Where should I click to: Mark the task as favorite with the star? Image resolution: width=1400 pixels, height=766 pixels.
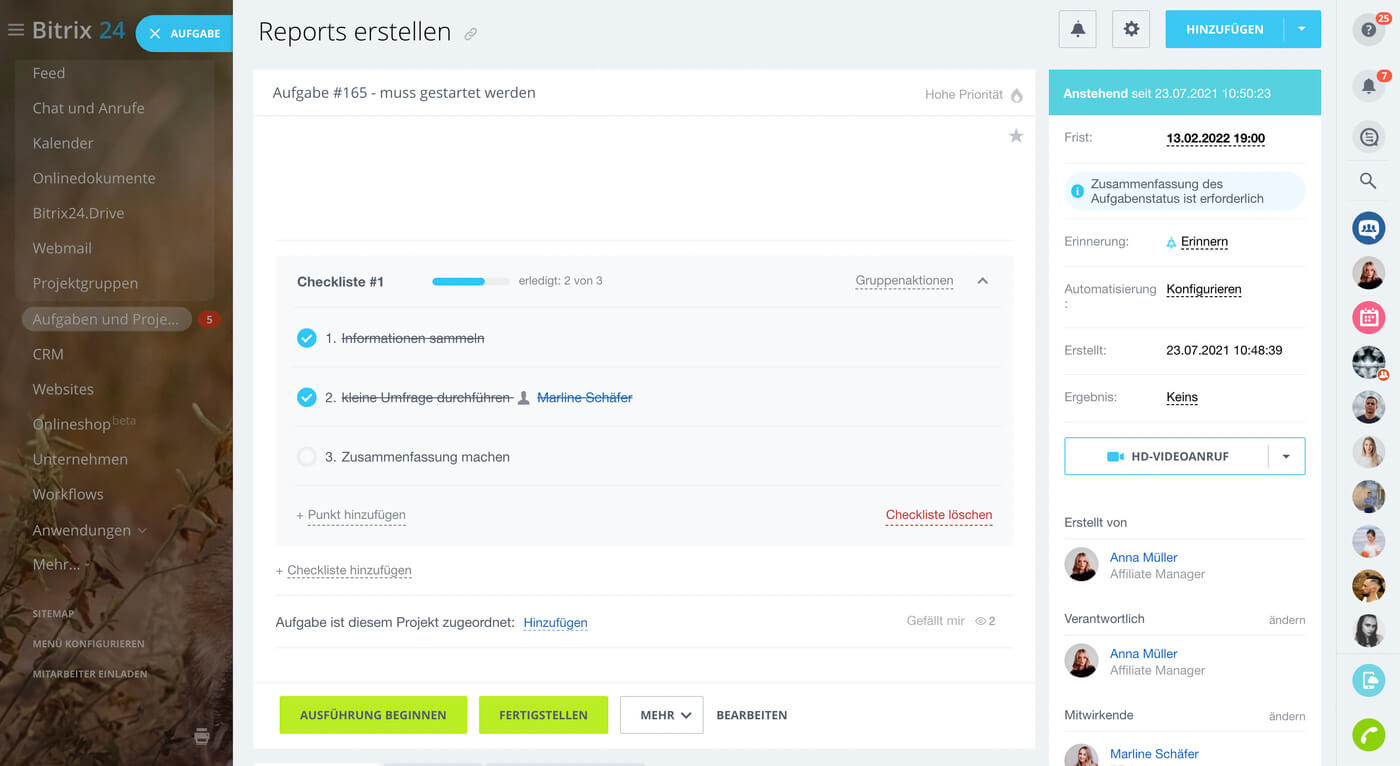click(x=1016, y=136)
